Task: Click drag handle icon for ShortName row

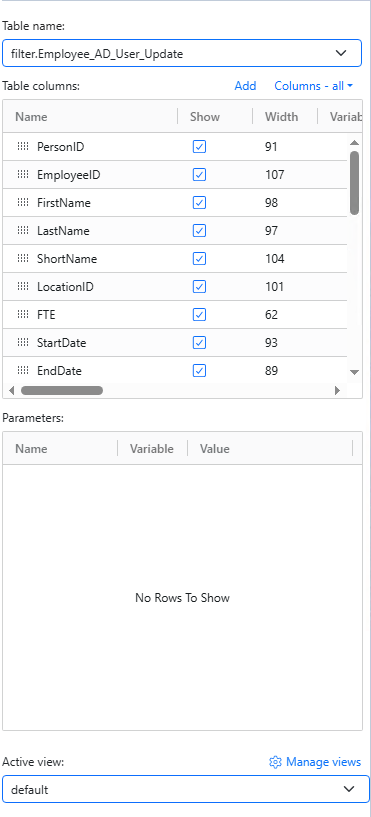Action: 22,259
